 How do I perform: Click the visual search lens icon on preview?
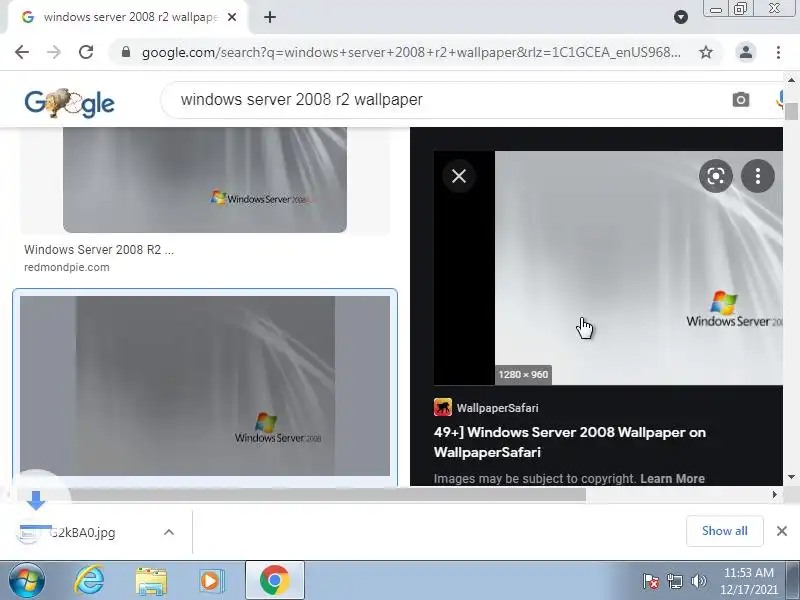(716, 176)
